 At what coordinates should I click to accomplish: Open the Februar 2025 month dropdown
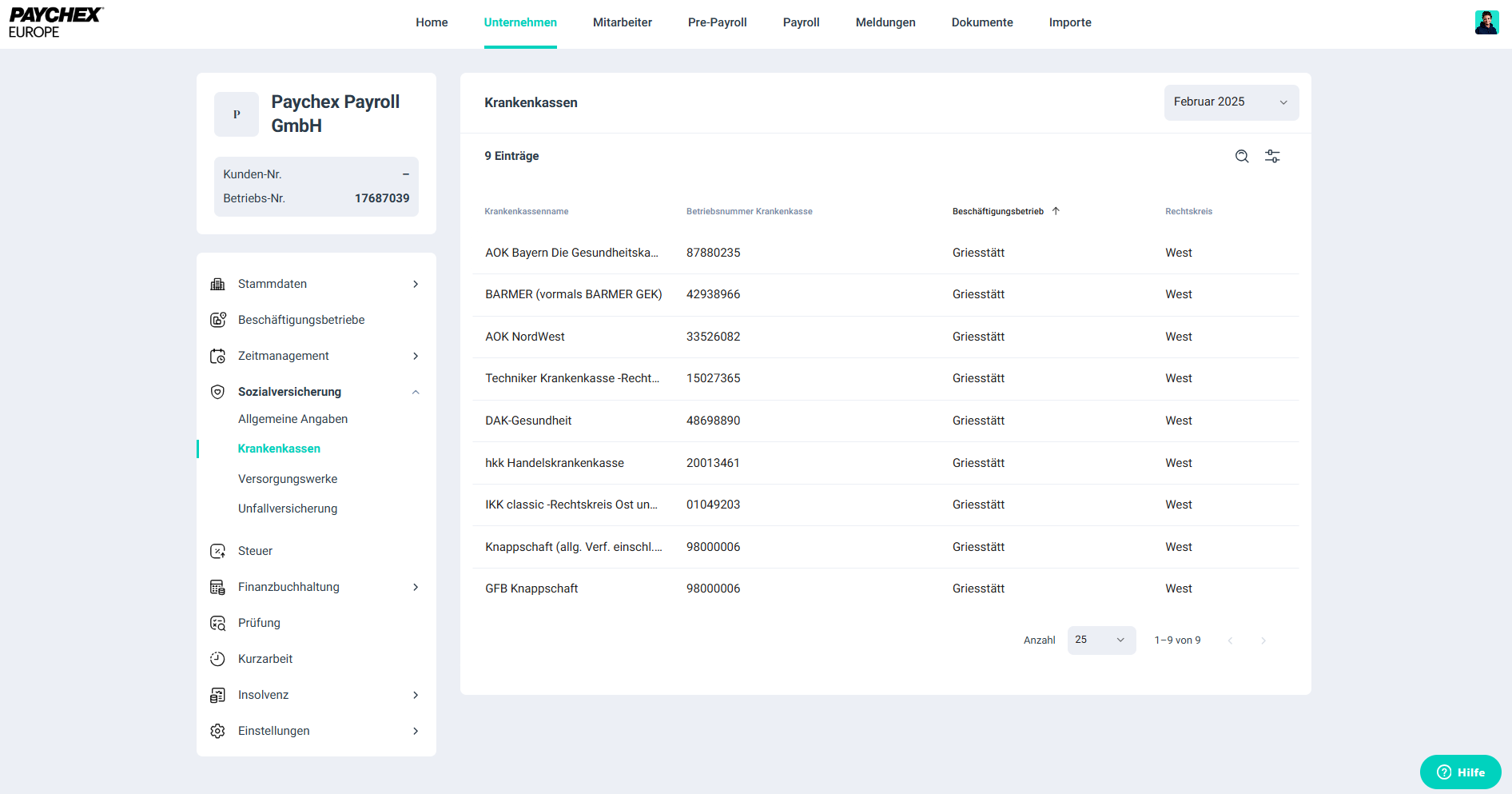click(x=1230, y=102)
